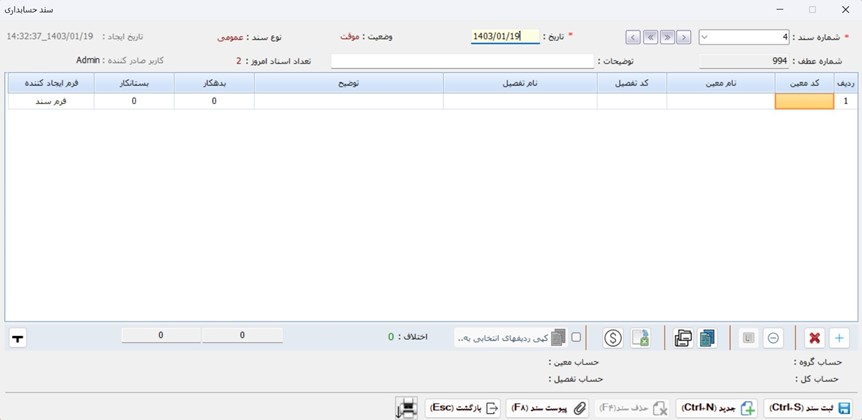Click the black T icon at toolbar end
Screen dimensions: 862x420
point(18,338)
